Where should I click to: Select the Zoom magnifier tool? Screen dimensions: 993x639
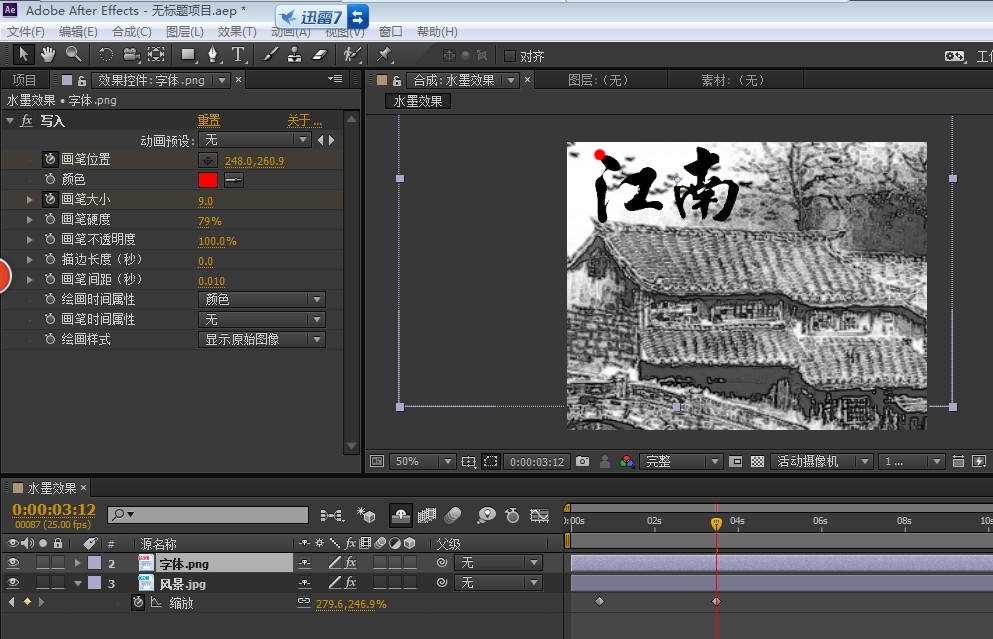[73, 54]
